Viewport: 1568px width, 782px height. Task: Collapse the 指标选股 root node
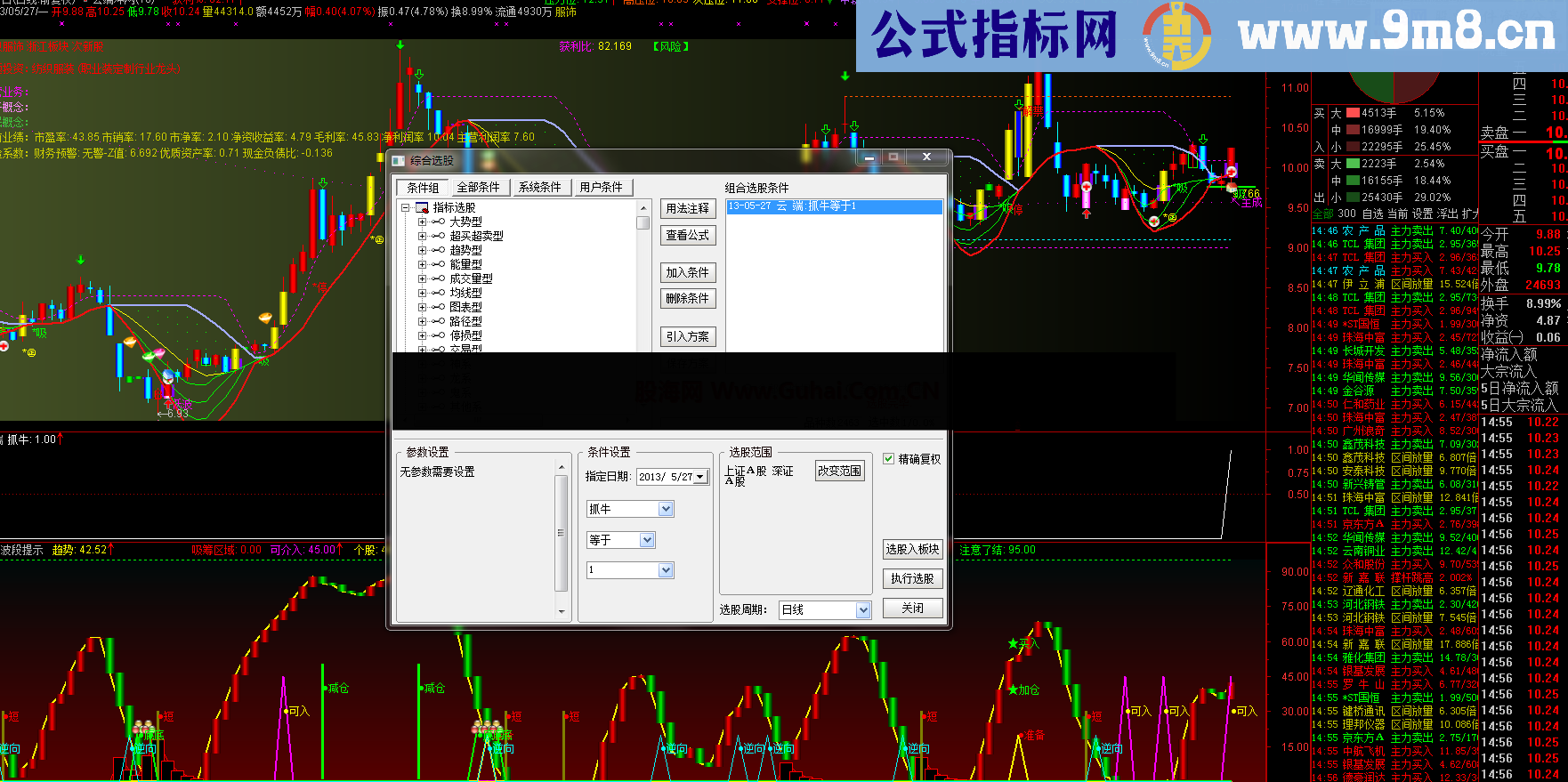(406, 208)
